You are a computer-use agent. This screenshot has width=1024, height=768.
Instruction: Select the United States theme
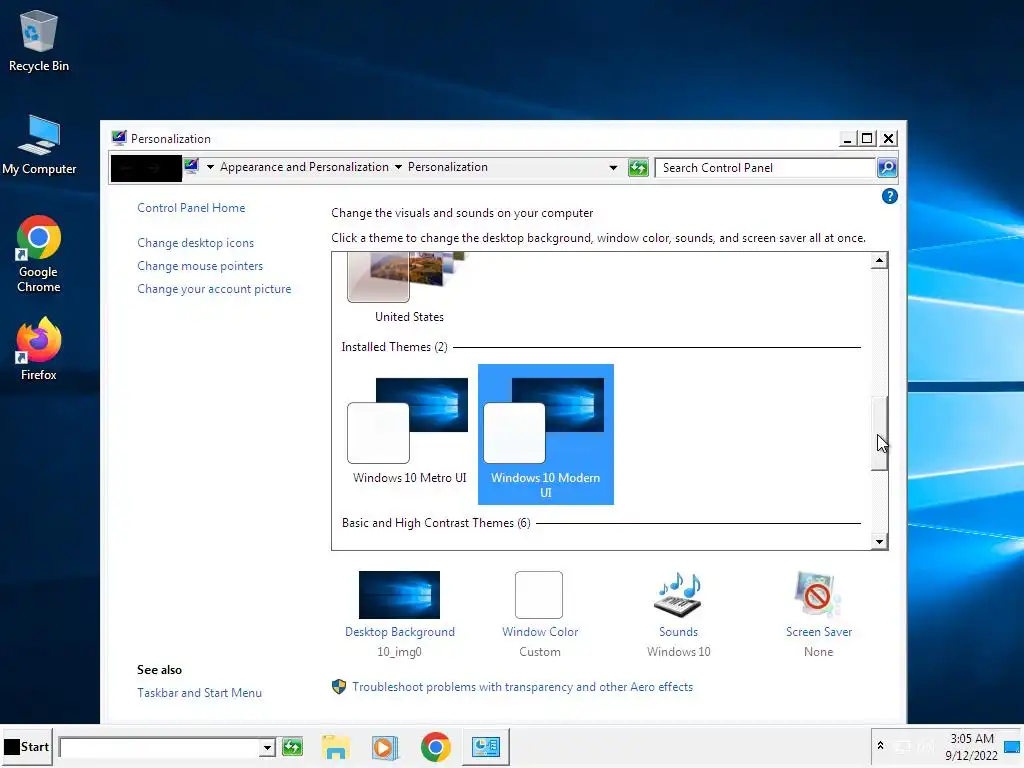(409, 289)
